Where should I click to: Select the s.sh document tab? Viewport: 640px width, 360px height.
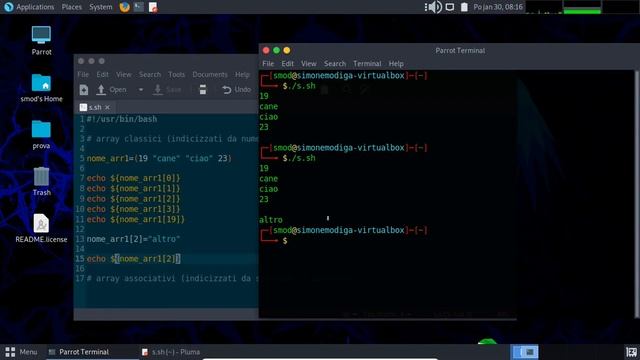(x=95, y=107)
